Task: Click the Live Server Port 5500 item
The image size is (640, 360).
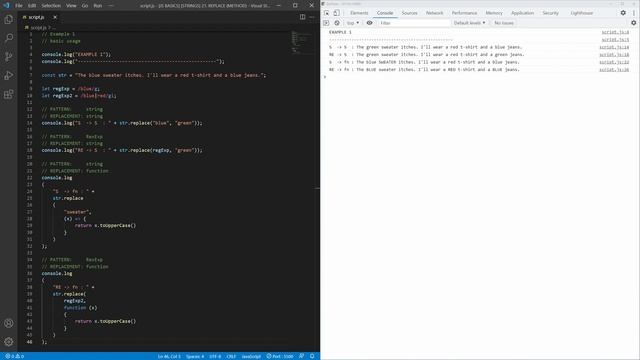Action: [280, 356]
